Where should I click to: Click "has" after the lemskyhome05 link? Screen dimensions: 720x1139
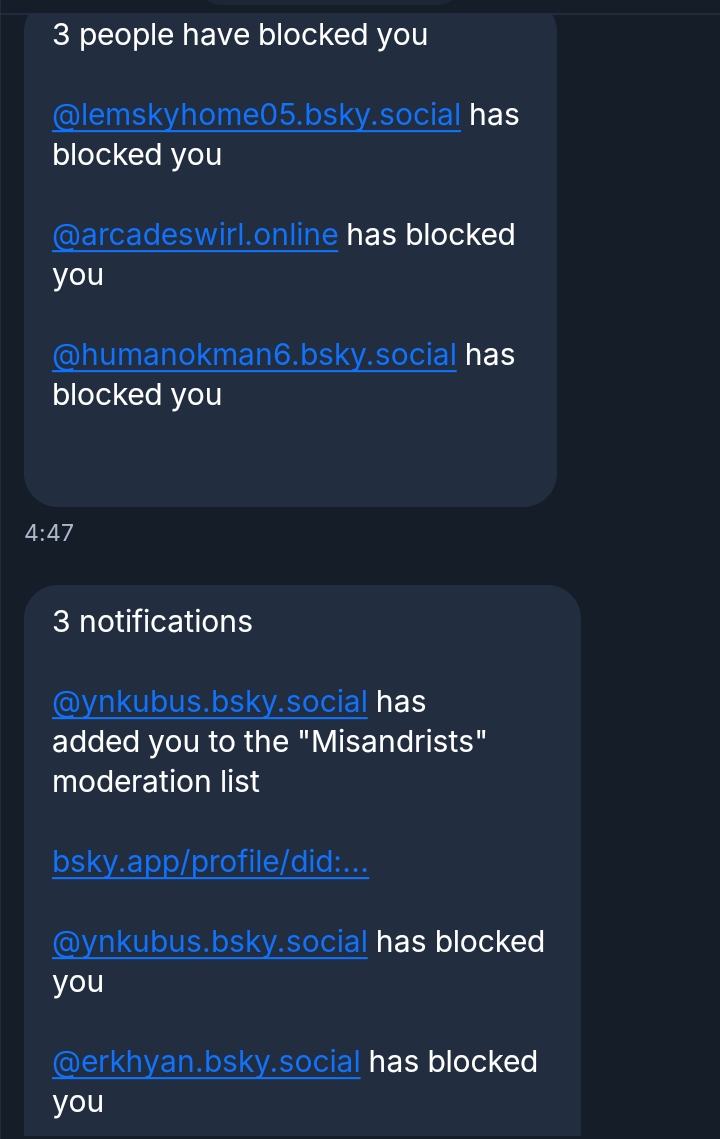(495, 115)
